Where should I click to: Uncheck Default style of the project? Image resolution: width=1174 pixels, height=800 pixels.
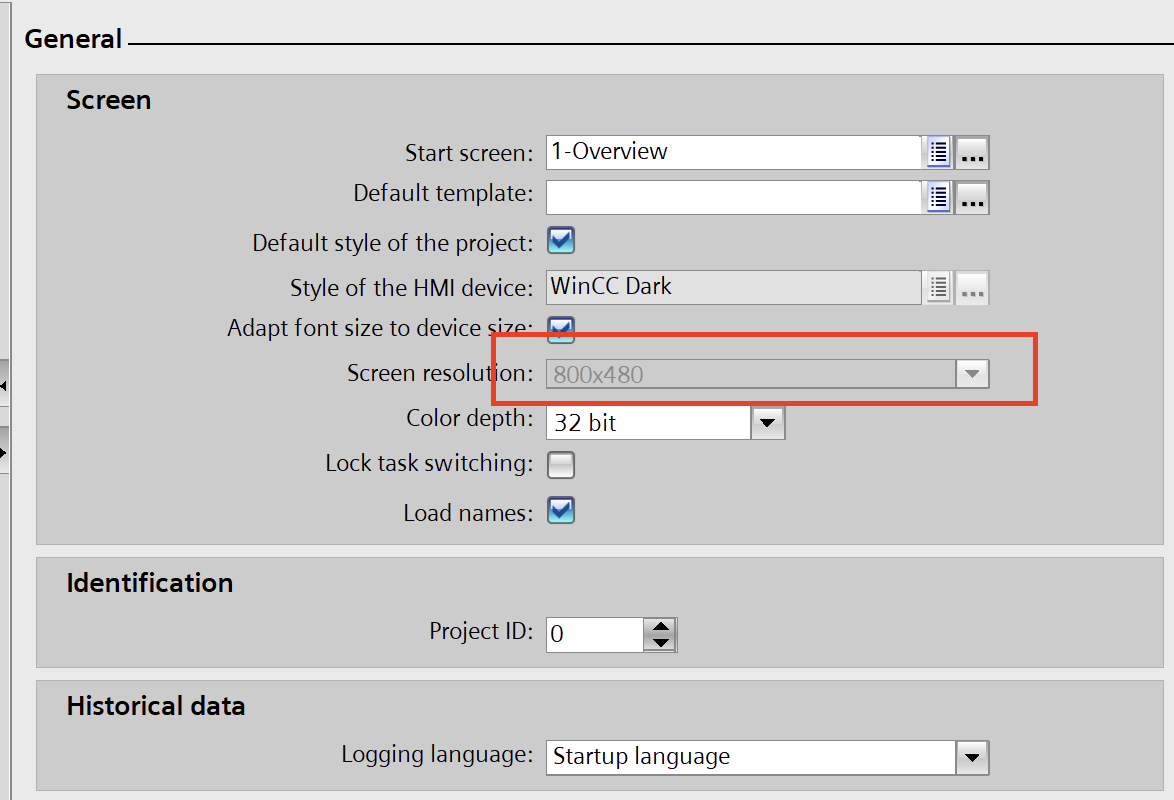click(561, 241)
